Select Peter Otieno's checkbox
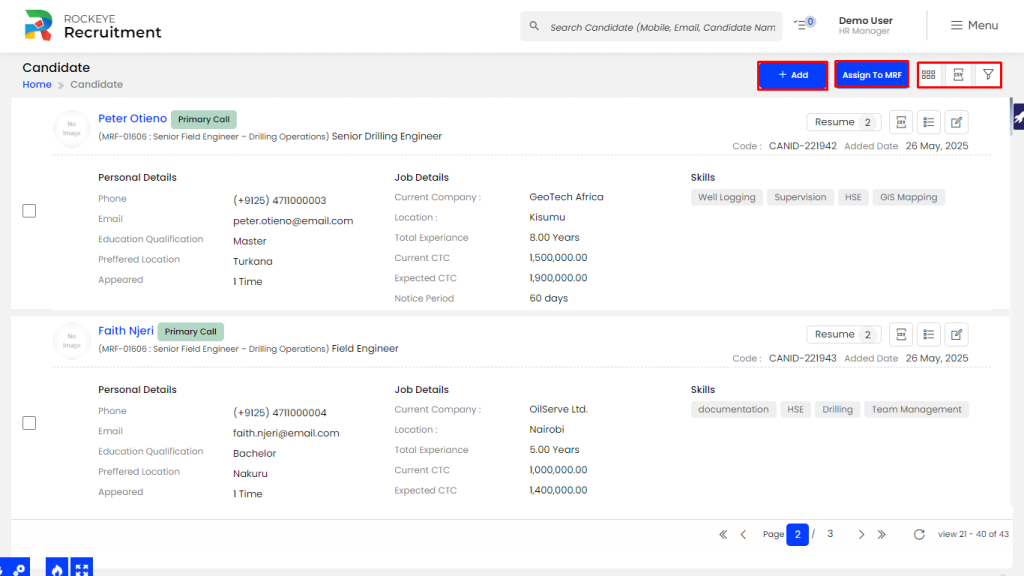The image size is (1024, 576). (29, 211)
